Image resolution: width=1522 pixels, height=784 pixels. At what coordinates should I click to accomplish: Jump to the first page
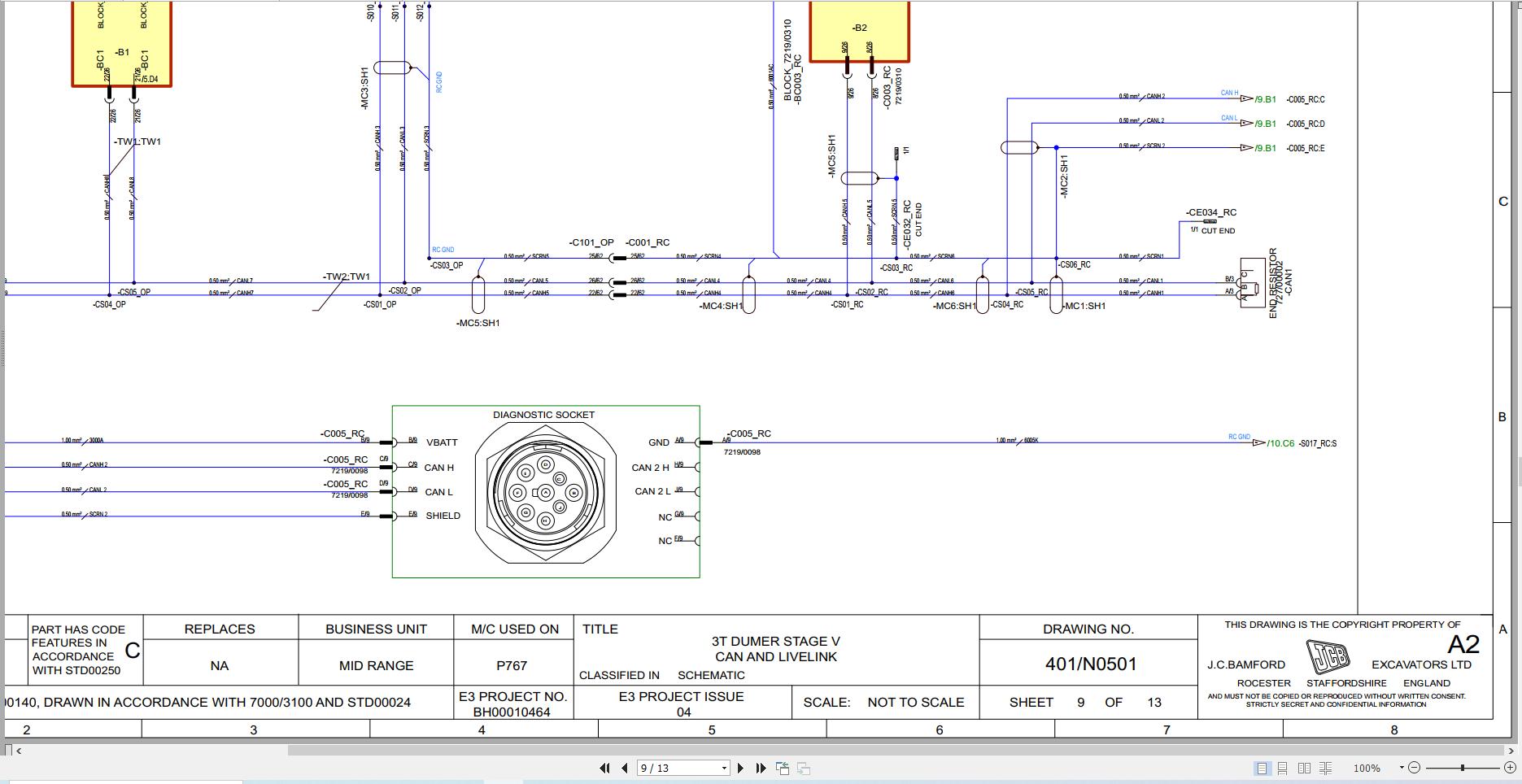point(604,768)
